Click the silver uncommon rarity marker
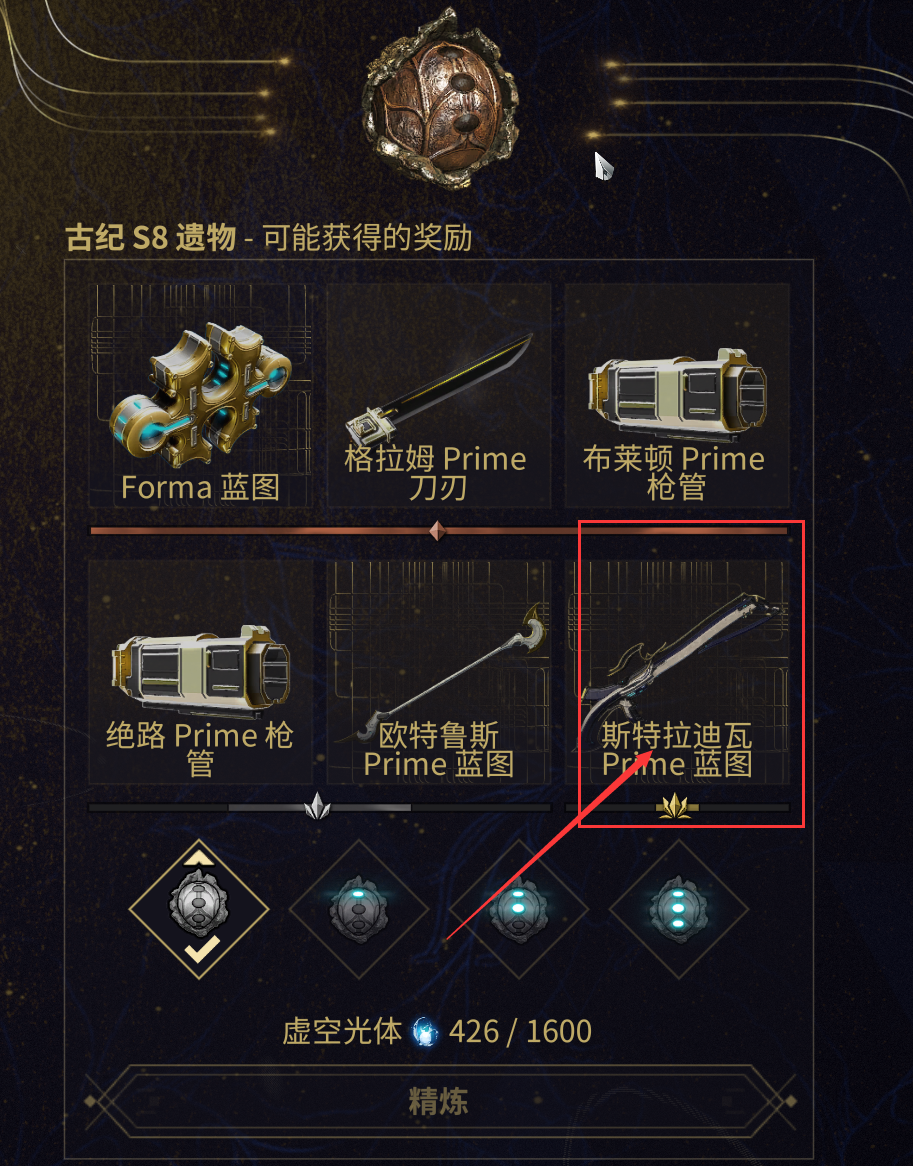This screenshot has width=913, height=1166. click(317, 806)
